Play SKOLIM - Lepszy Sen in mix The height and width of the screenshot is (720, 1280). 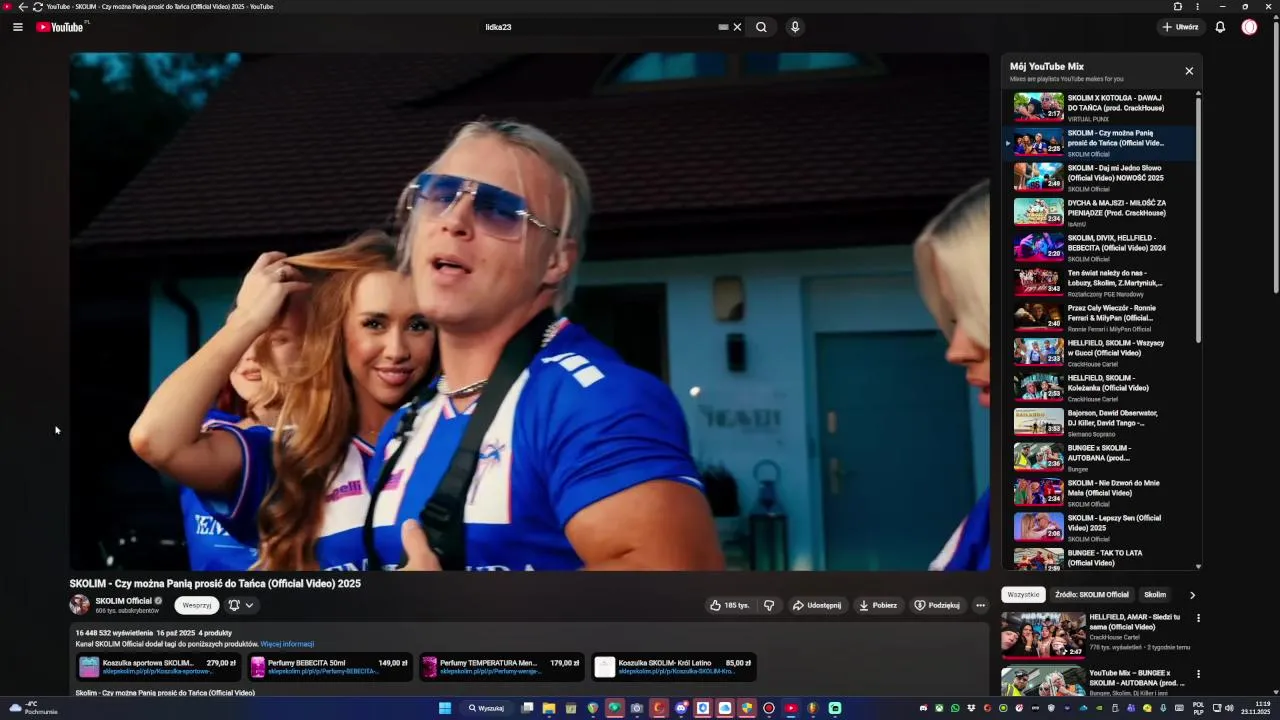1098,528
